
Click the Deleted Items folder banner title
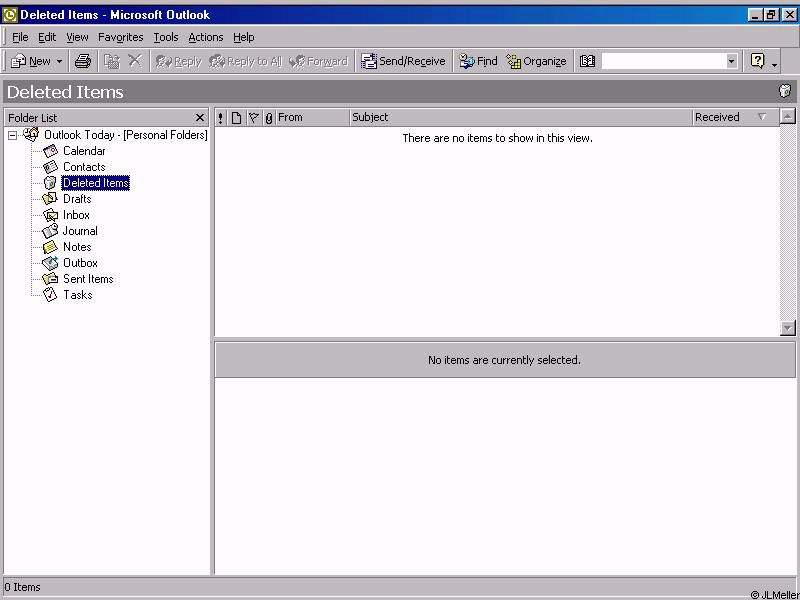[x=65, y=92]
